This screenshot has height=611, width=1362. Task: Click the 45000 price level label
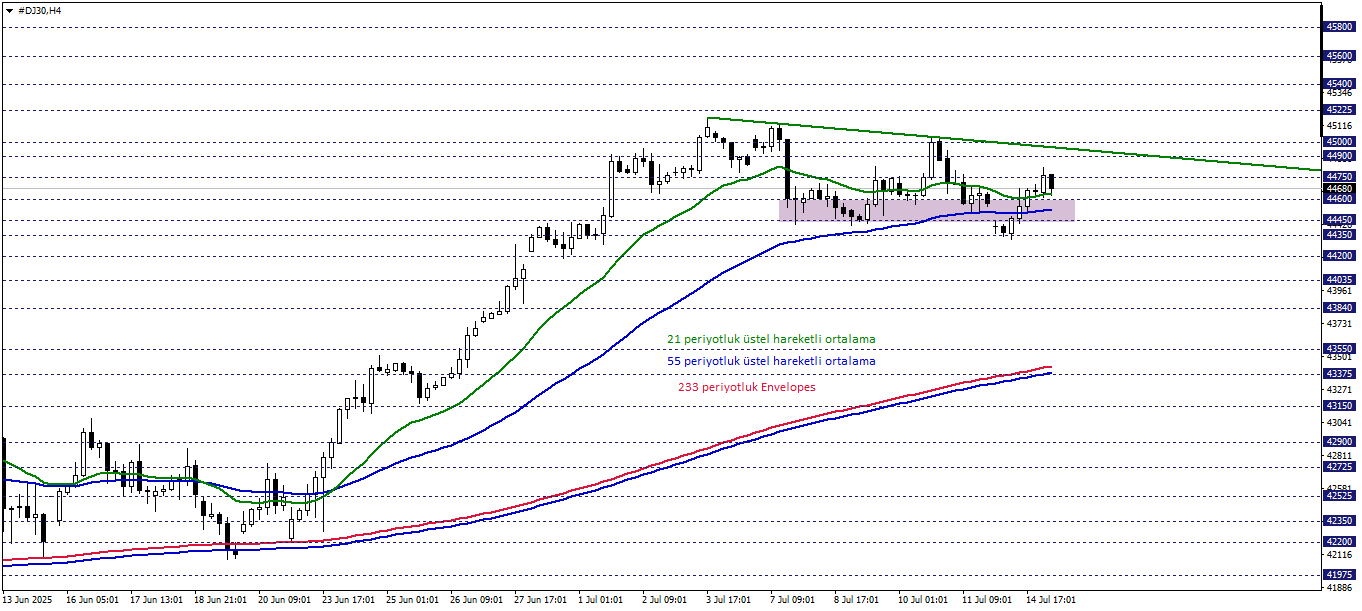tap(1339, 143)
